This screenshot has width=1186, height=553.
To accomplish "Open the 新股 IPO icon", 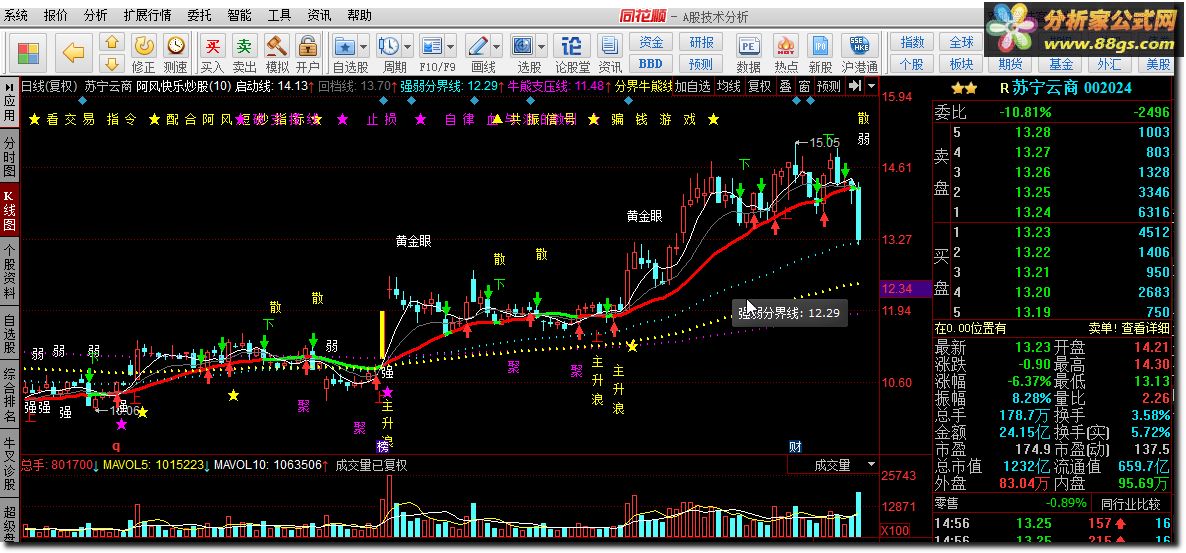I will pyautogui.click(x=819, y=46).
